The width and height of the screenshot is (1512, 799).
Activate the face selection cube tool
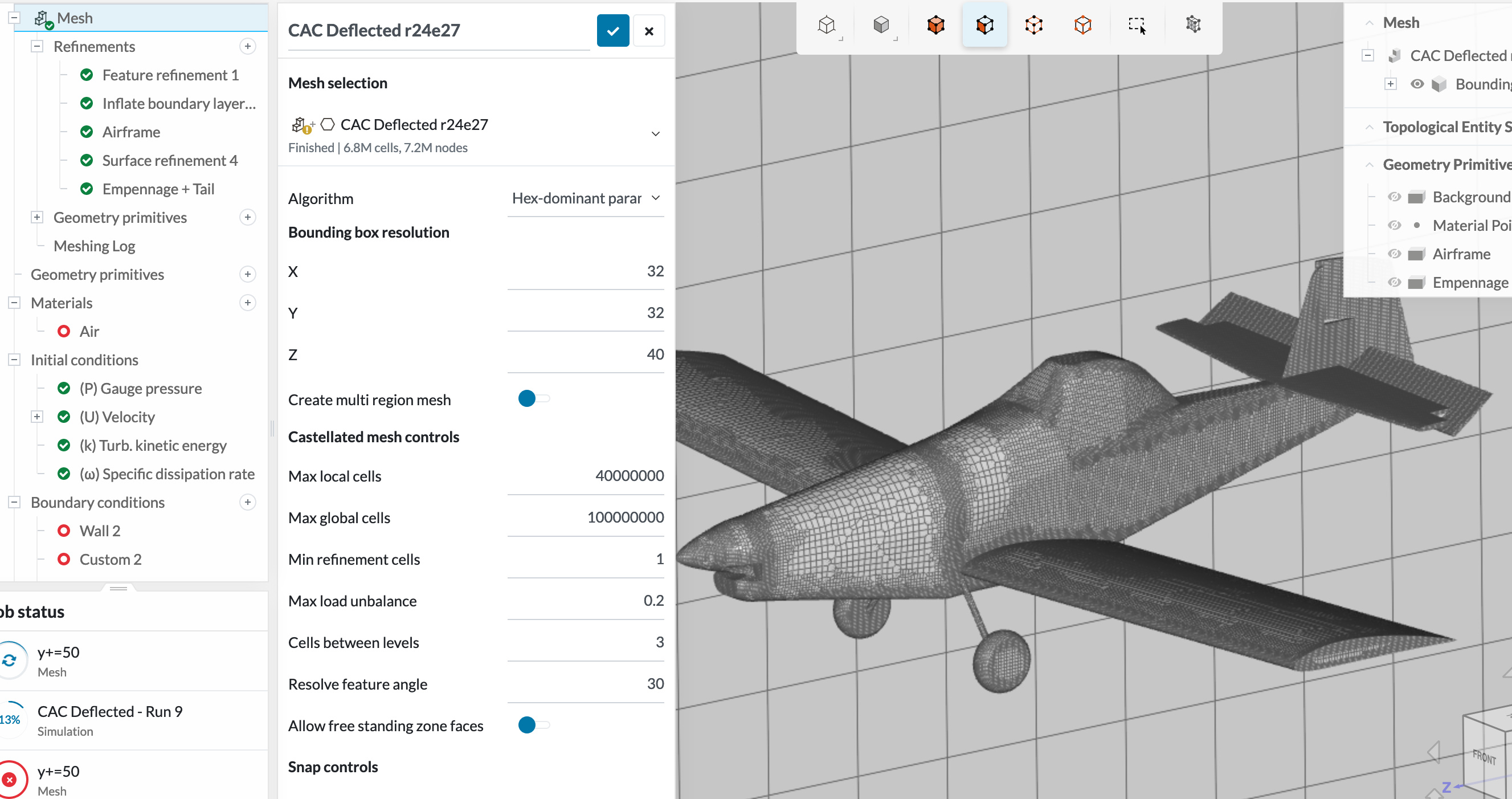(984, 25)
